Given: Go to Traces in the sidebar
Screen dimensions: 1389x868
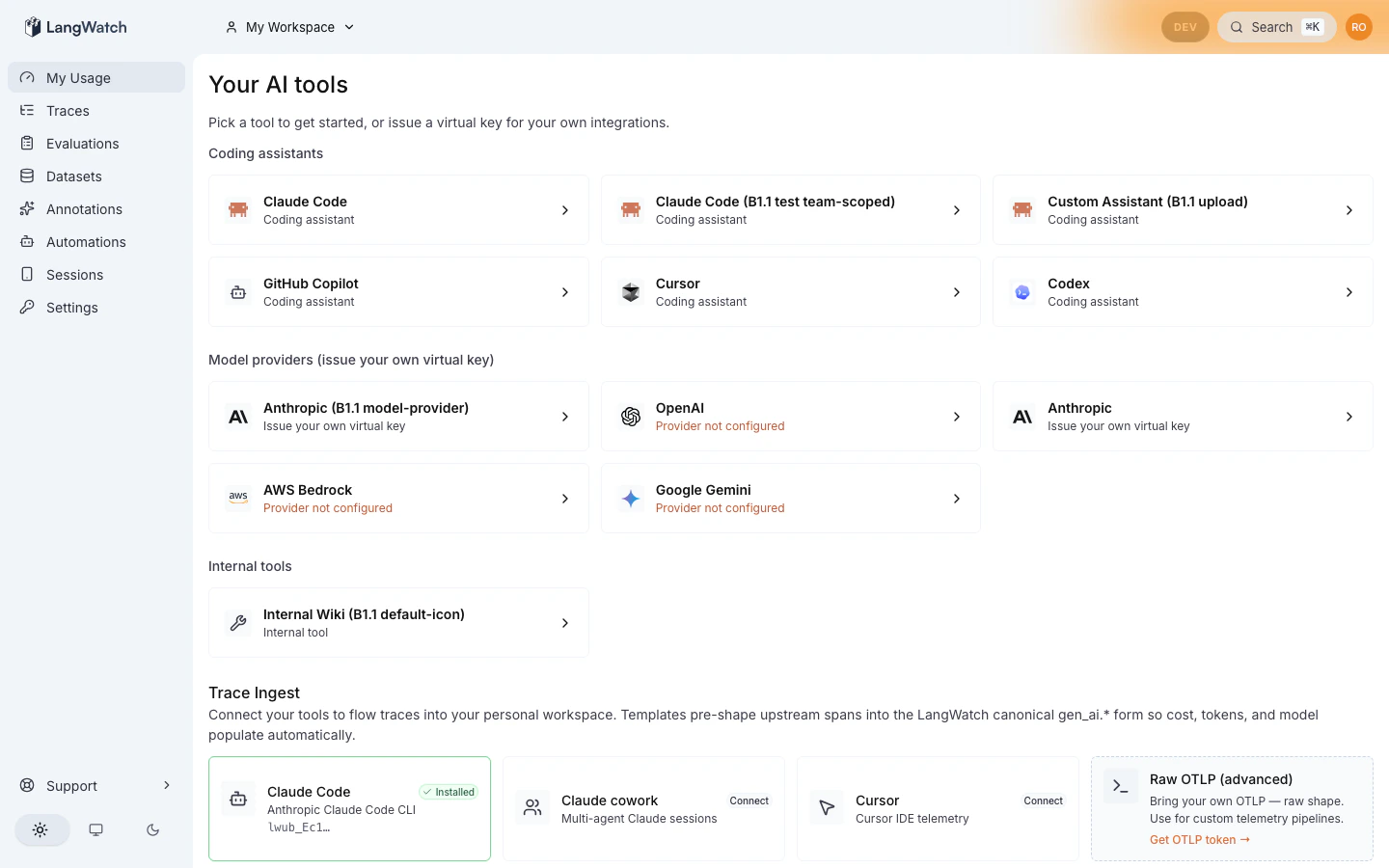Looking at the screenshot, I should (96, 111).
